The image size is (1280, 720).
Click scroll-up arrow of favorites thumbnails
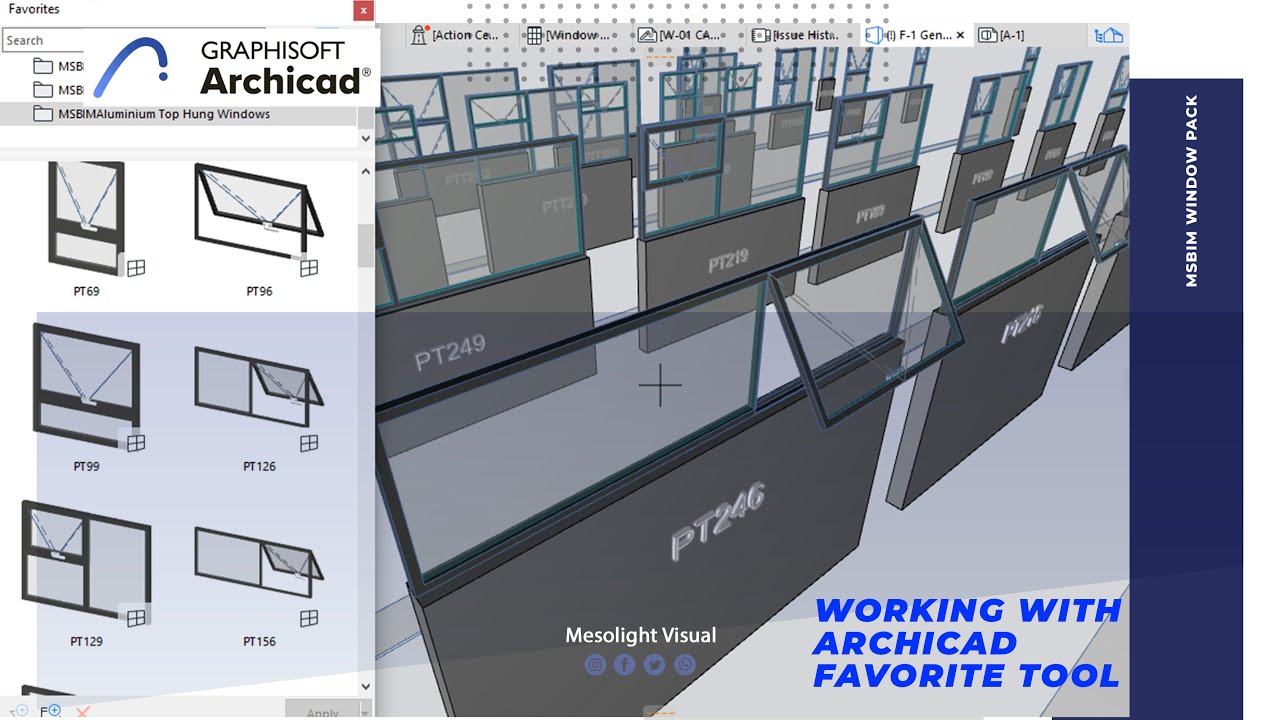[365, 171]
